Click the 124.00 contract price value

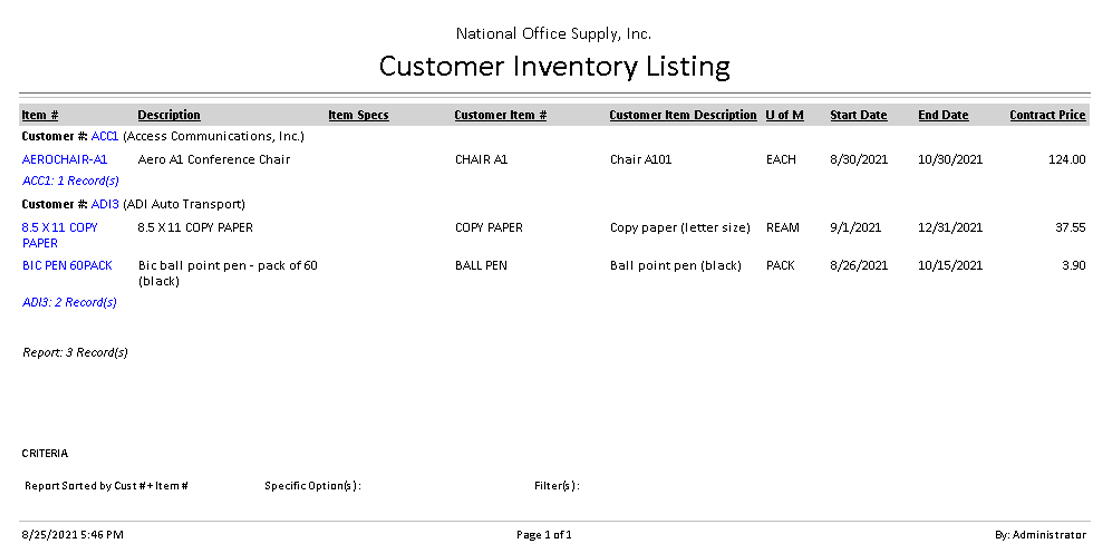(x=1066, y=159)
